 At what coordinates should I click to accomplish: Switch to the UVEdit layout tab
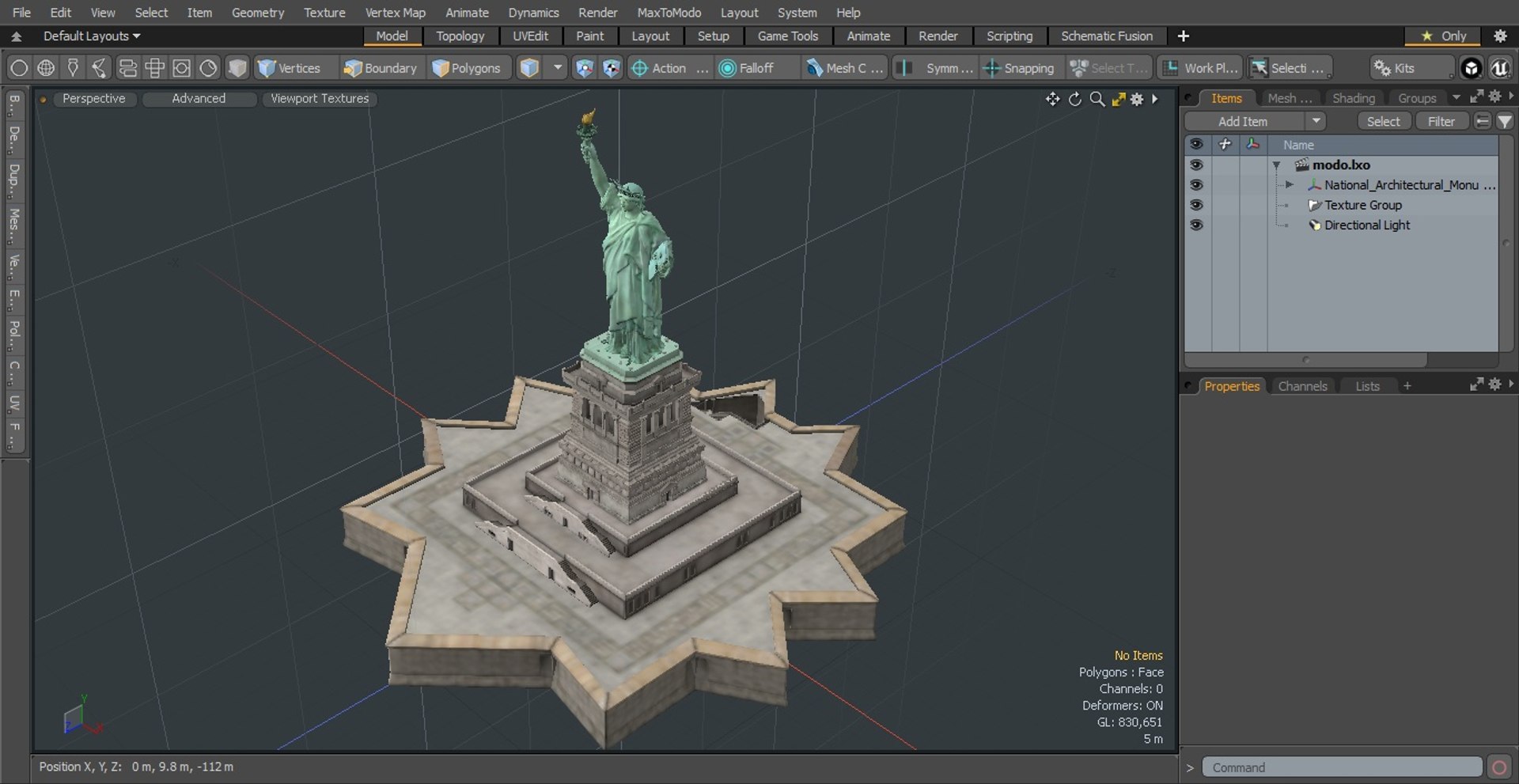click(530, 36)
